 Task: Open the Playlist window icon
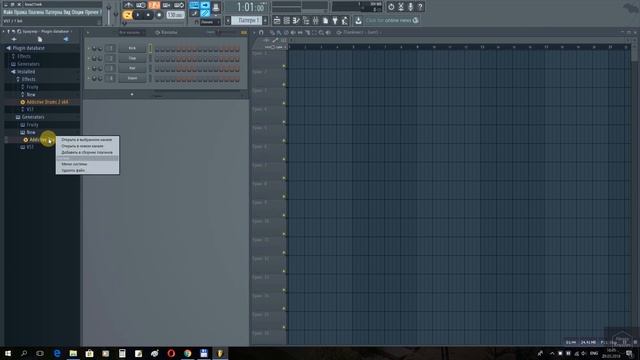point(277,20)
